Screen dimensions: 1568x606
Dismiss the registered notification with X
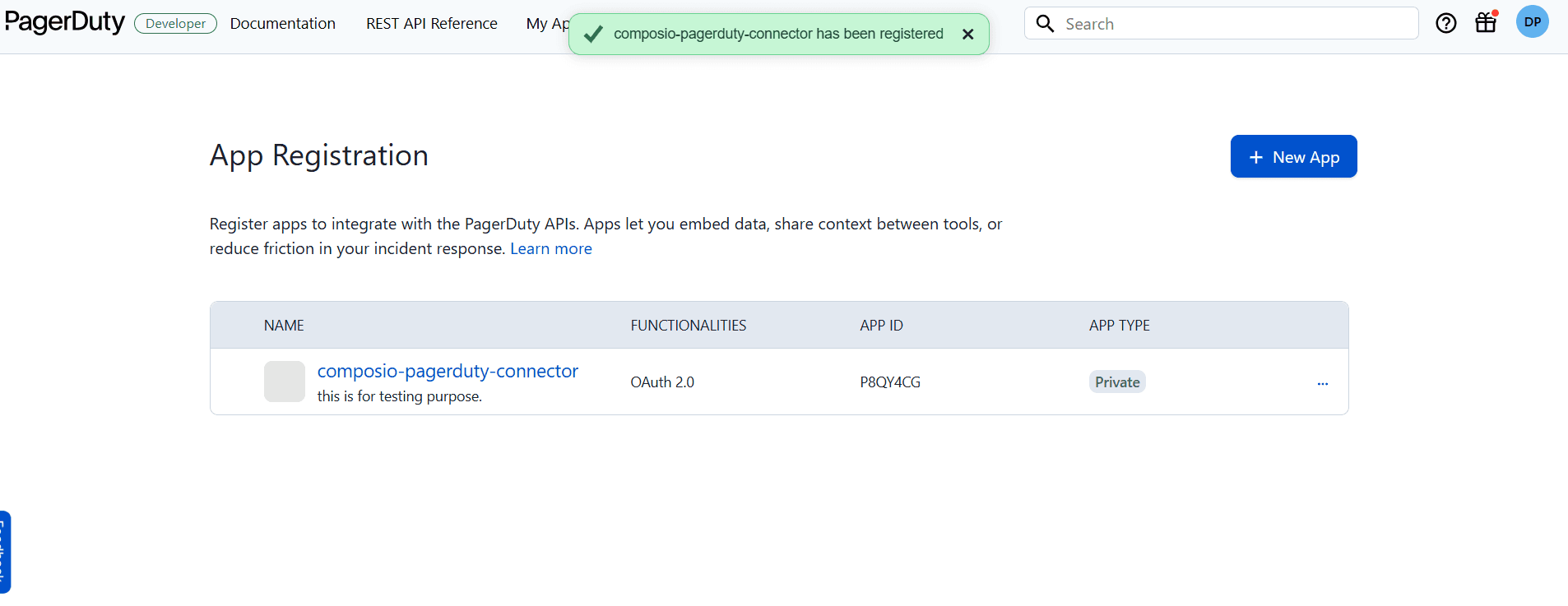(x=968, y=34)
